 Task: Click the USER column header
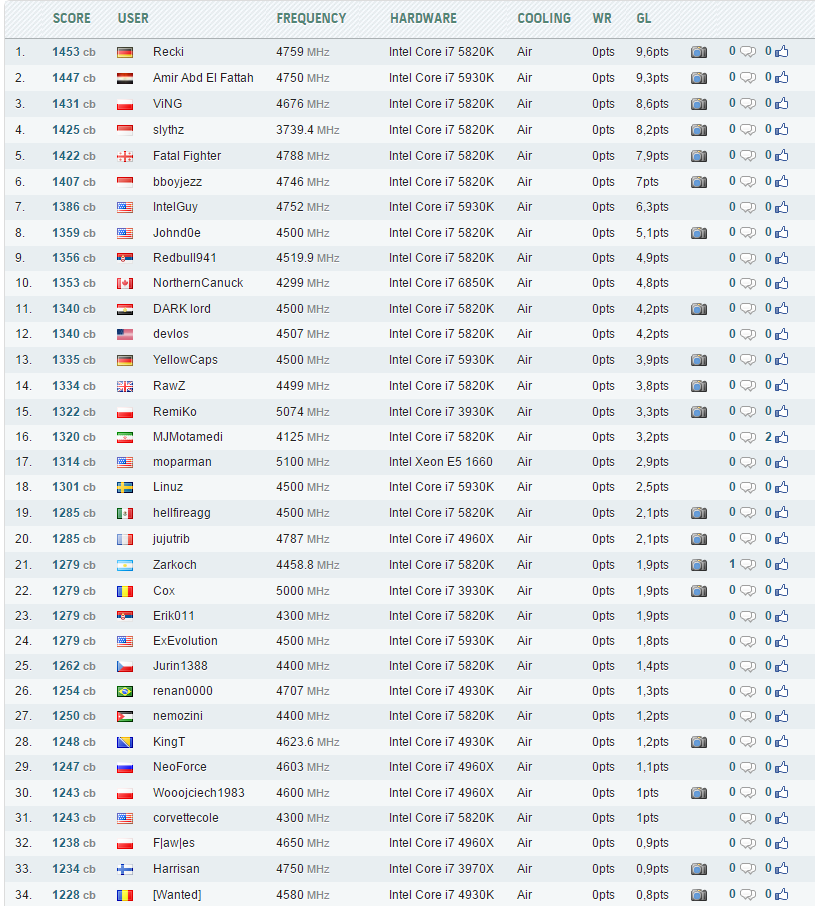[133, 18]
